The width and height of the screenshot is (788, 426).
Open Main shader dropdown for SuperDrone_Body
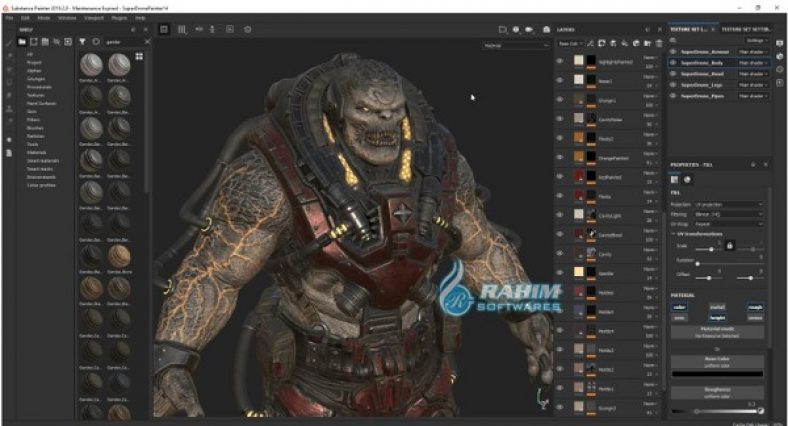point(750,62)
